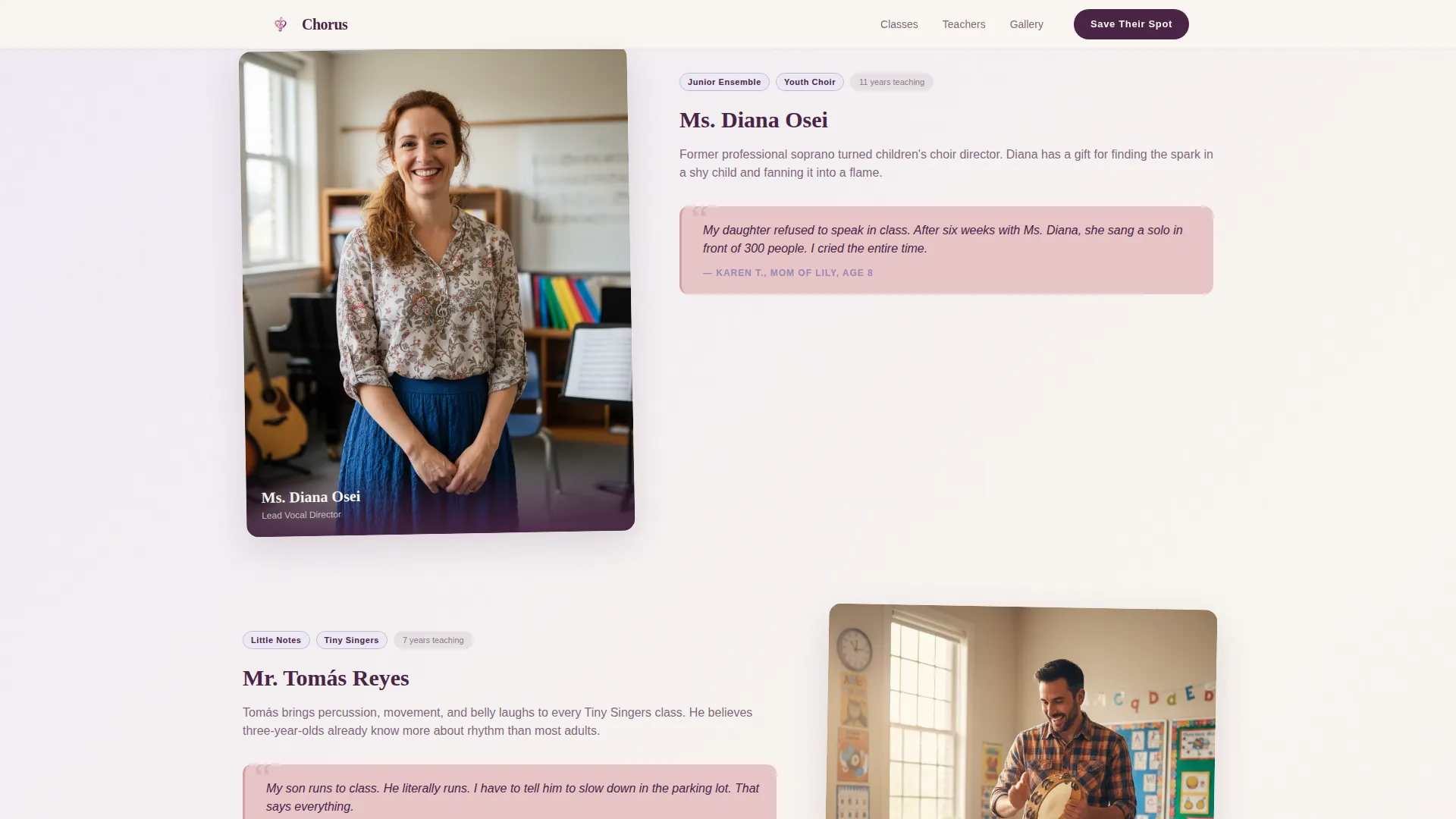Click the 7 years teaching badge

click(433, 640)
